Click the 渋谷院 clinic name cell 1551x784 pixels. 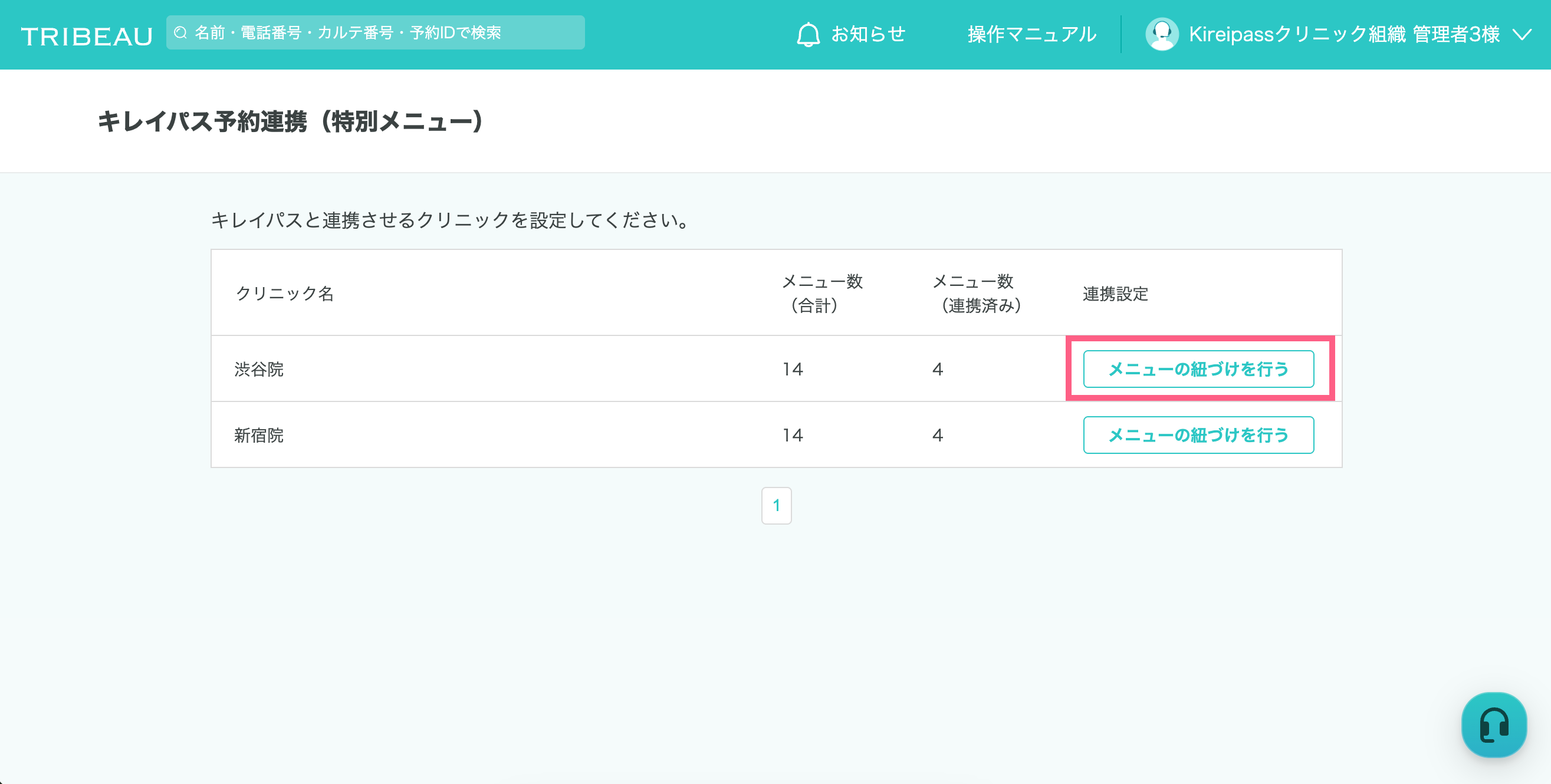[259, 369]
